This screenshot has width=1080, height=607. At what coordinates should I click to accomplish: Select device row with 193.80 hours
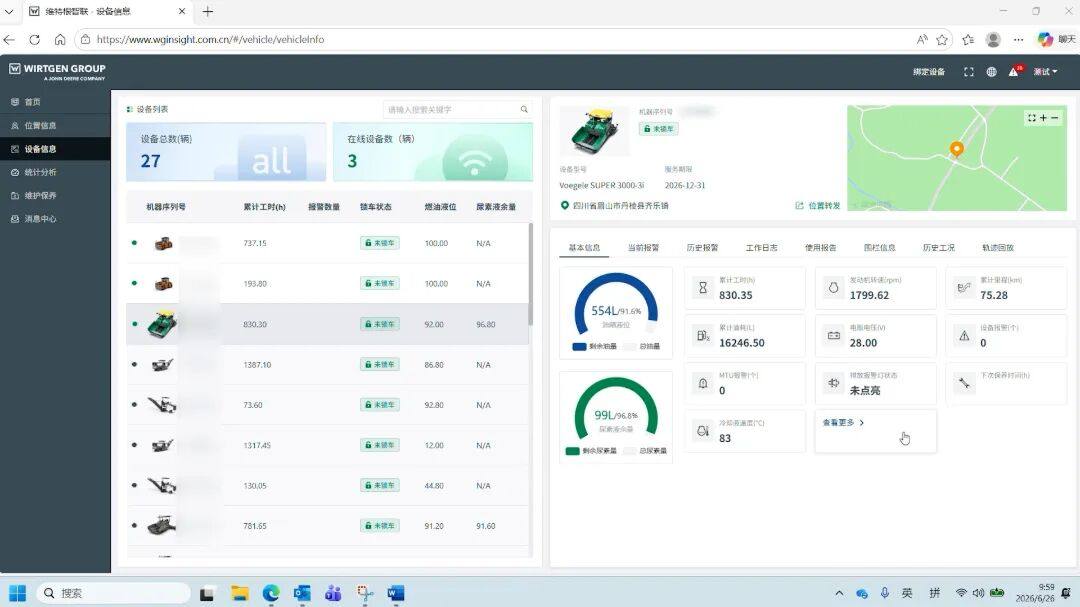(328, 284)
